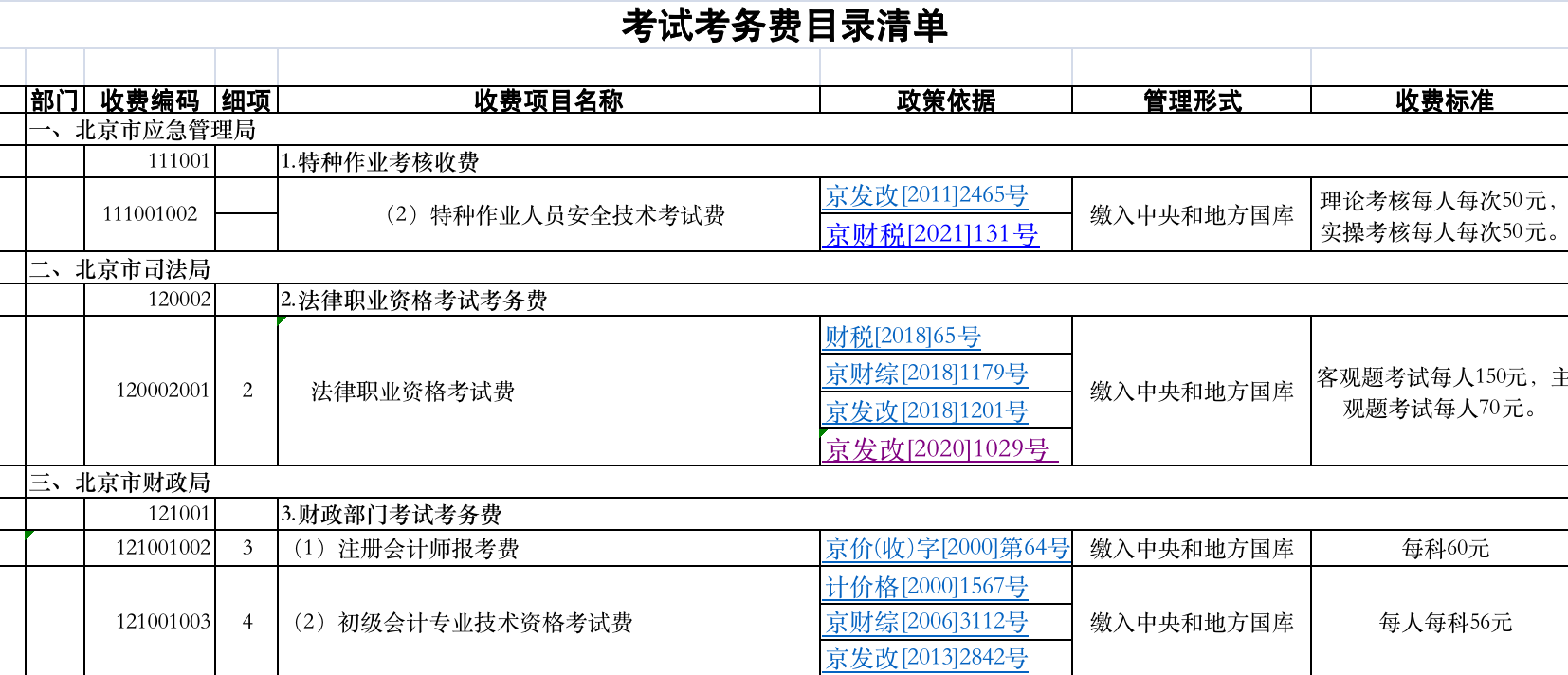Select the 法律职业资格考试费 cell

point(412,392)
